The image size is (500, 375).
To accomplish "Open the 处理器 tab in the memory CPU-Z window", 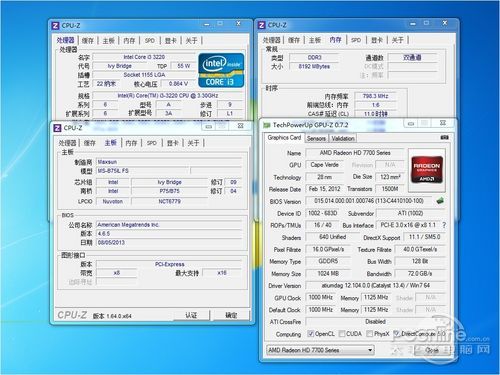I will point(271,40).
